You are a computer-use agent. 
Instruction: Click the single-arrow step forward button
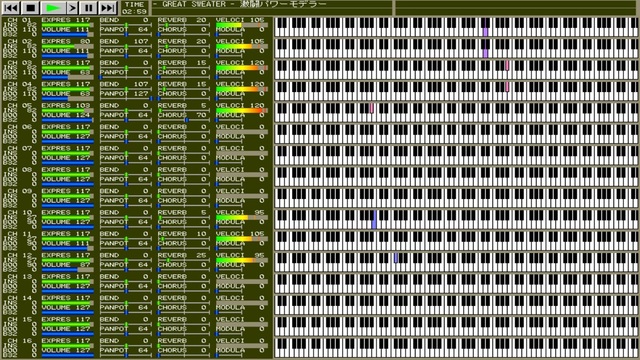[x=72, y=8]
